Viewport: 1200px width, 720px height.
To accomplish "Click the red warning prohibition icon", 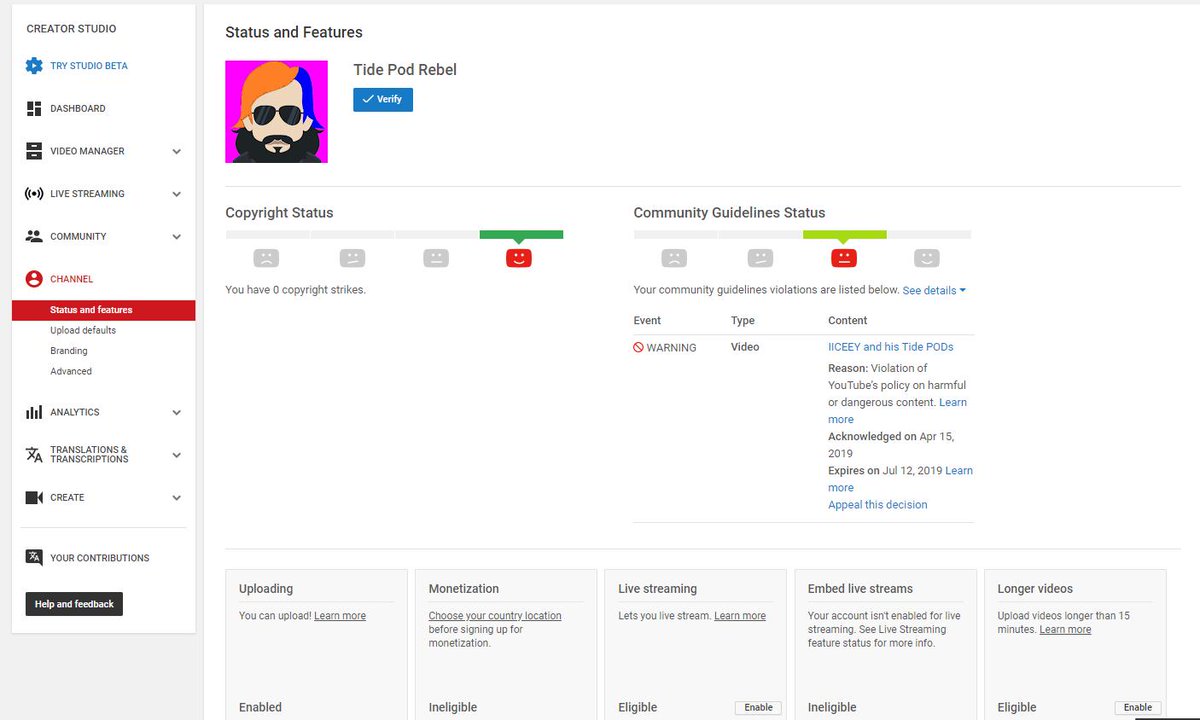I will click(639, 347).
